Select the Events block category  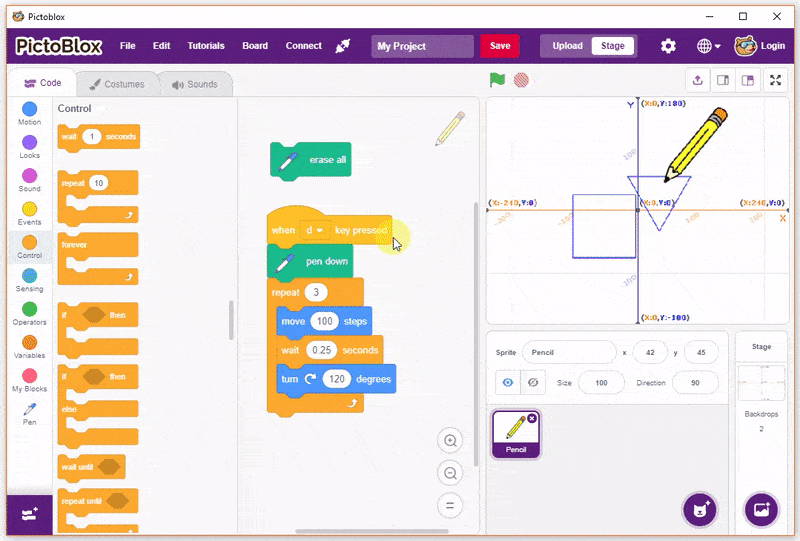point(30,213)
